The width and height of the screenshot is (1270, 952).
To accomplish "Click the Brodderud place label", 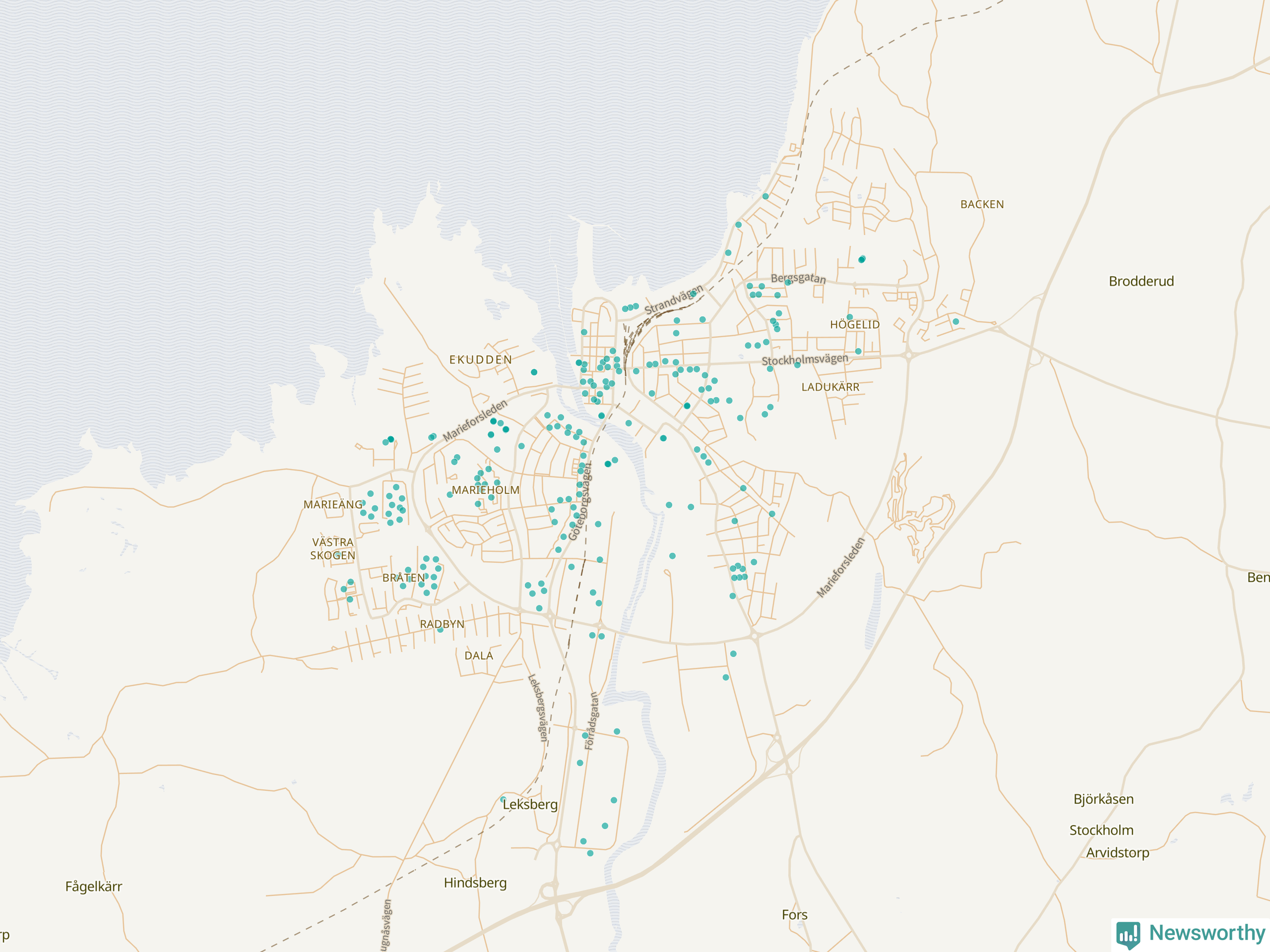I will tap(1141, 281).
